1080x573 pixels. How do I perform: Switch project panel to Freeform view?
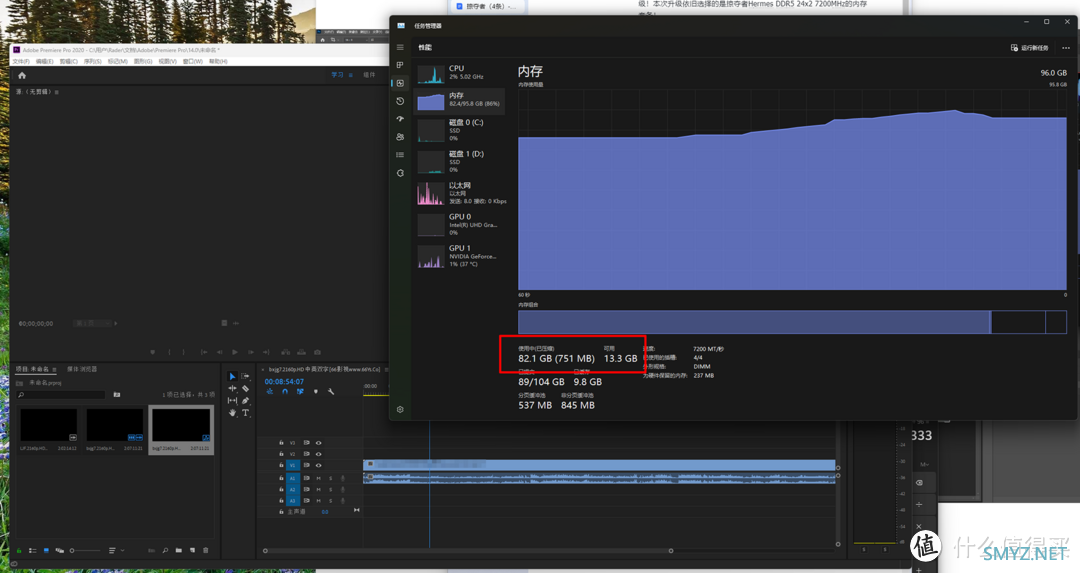coord(59,550)
